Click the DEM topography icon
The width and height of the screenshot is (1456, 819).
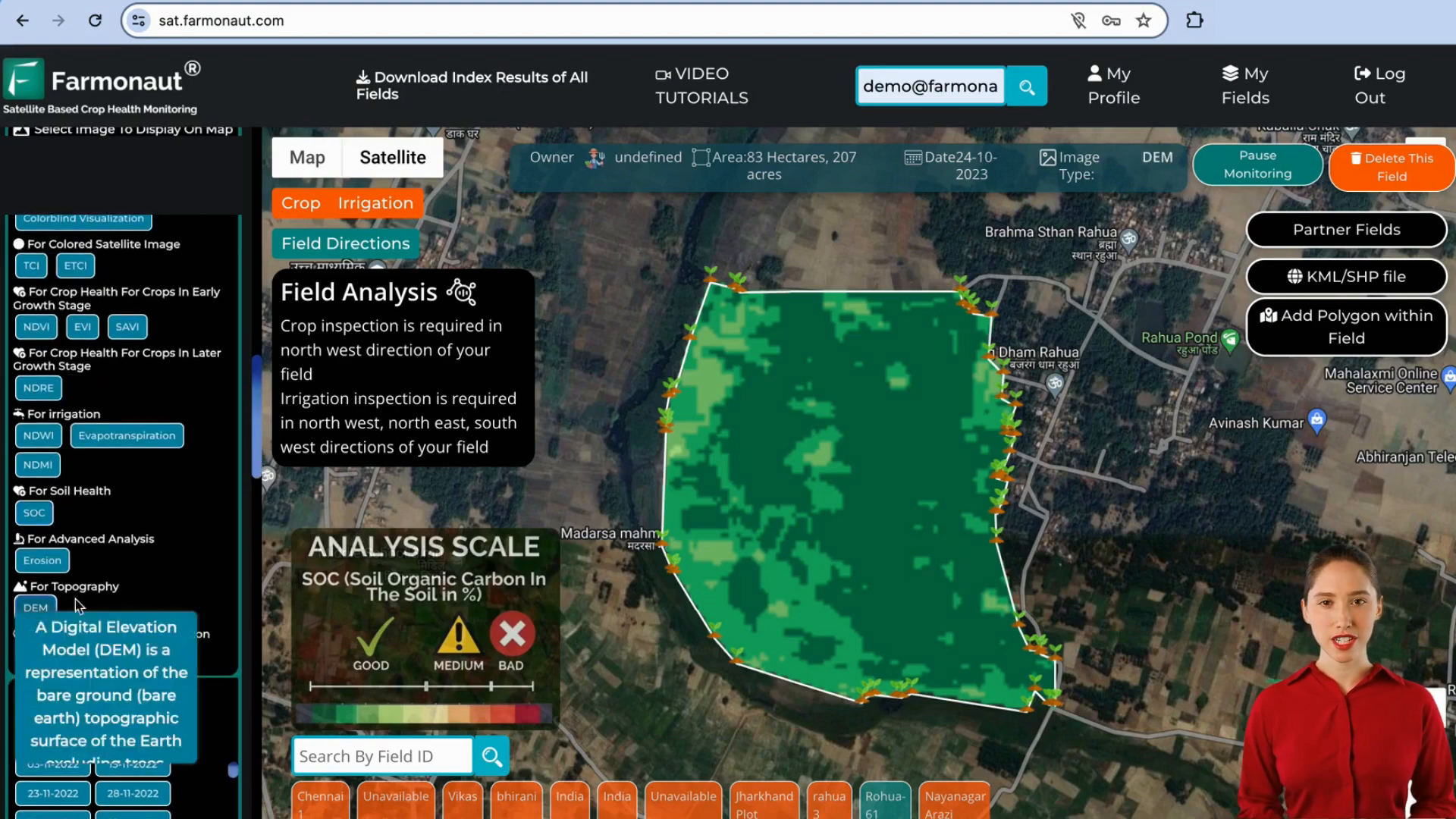click(x=35, y=608)
